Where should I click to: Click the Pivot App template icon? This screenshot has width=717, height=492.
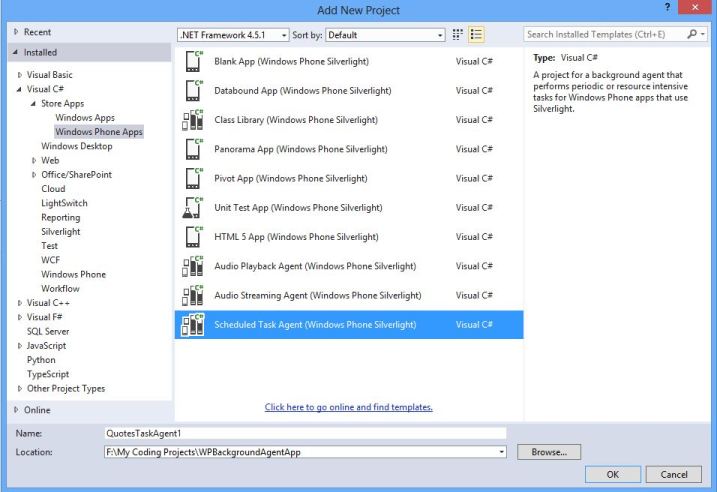pyautogui.click(x=193, y=178)
